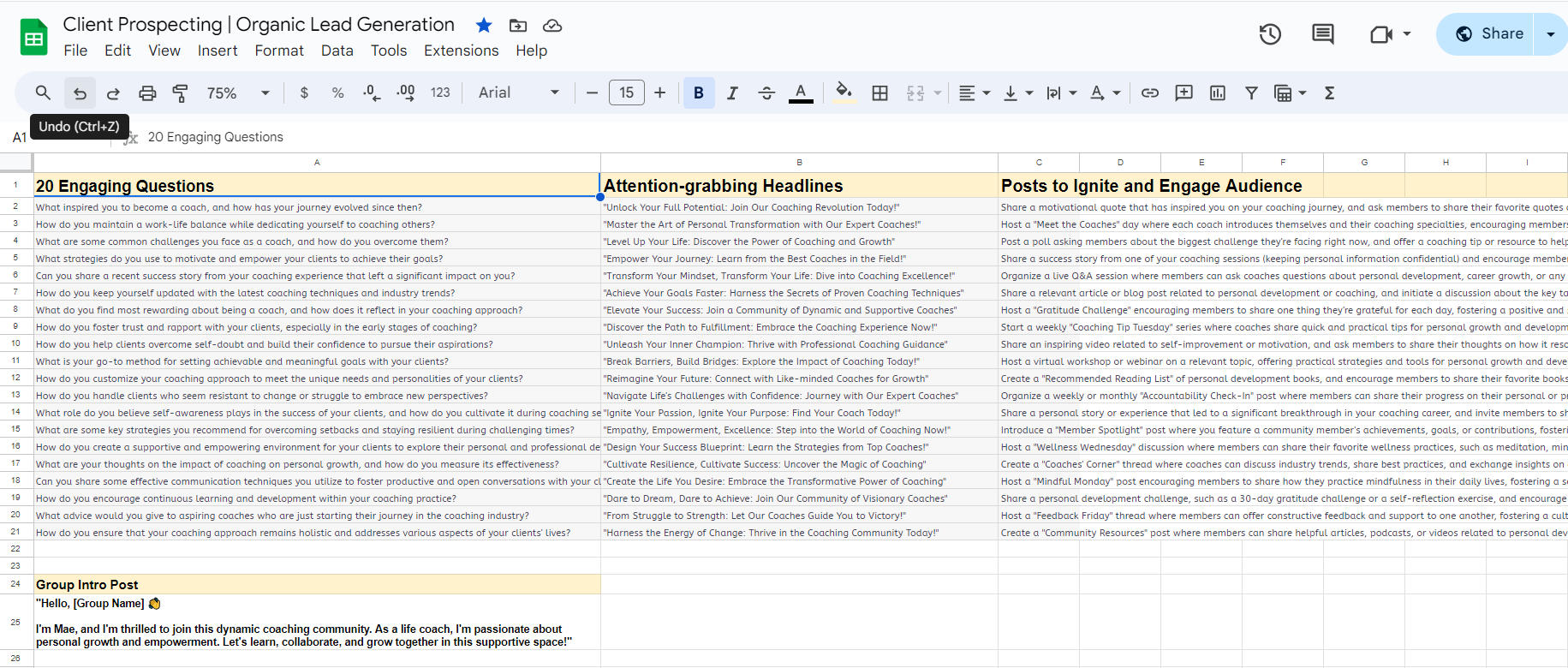The width and height of the screenshot is (1568, 668).
Task: Start a Meet video call icon
Action: [1380, 34]
